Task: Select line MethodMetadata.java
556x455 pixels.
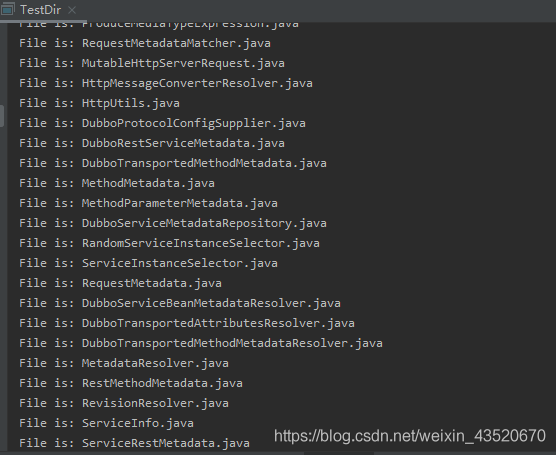Action: pos(117,183)
